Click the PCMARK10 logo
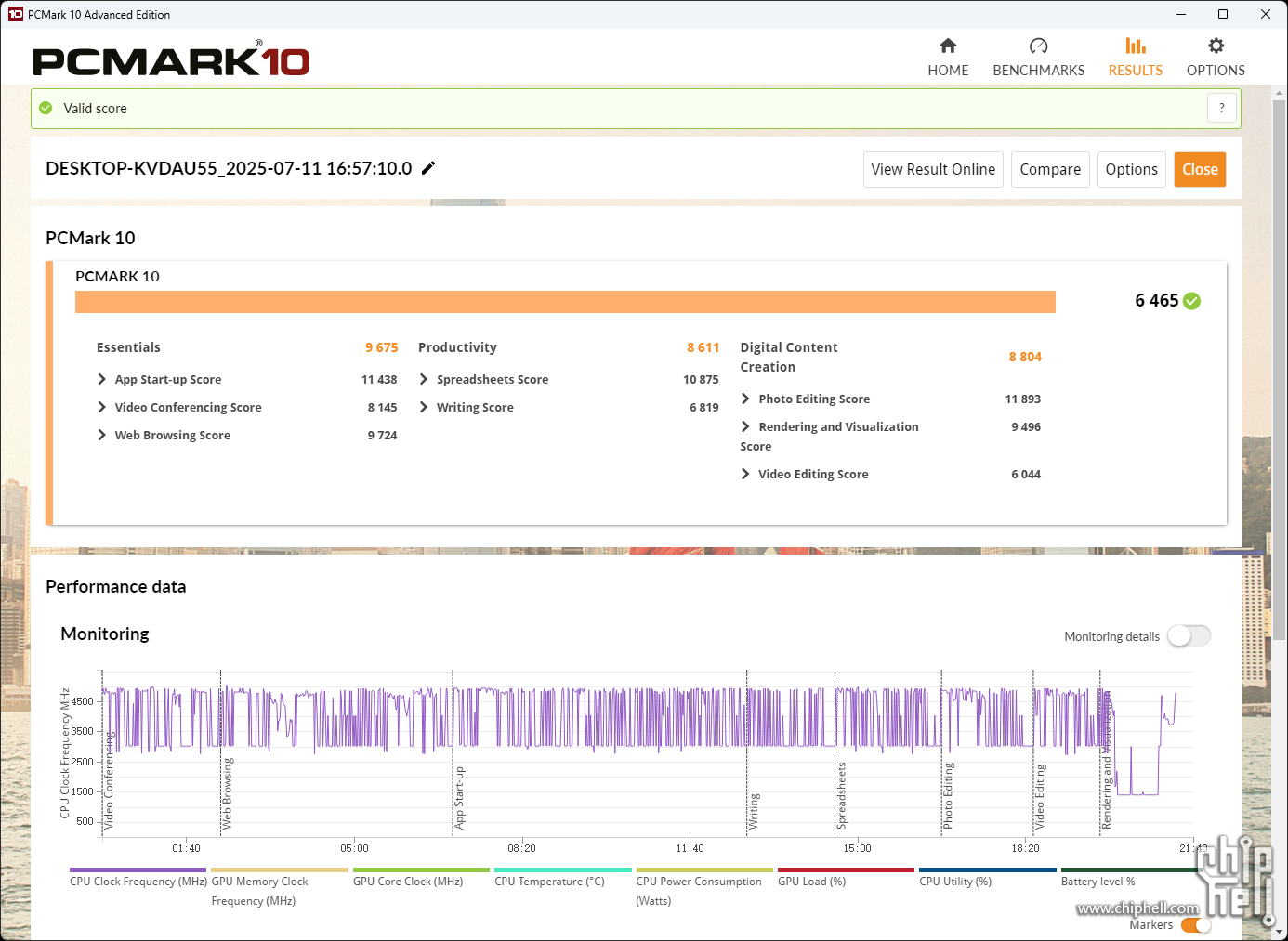The image size is (1288, 941). [x=171, y=60]
